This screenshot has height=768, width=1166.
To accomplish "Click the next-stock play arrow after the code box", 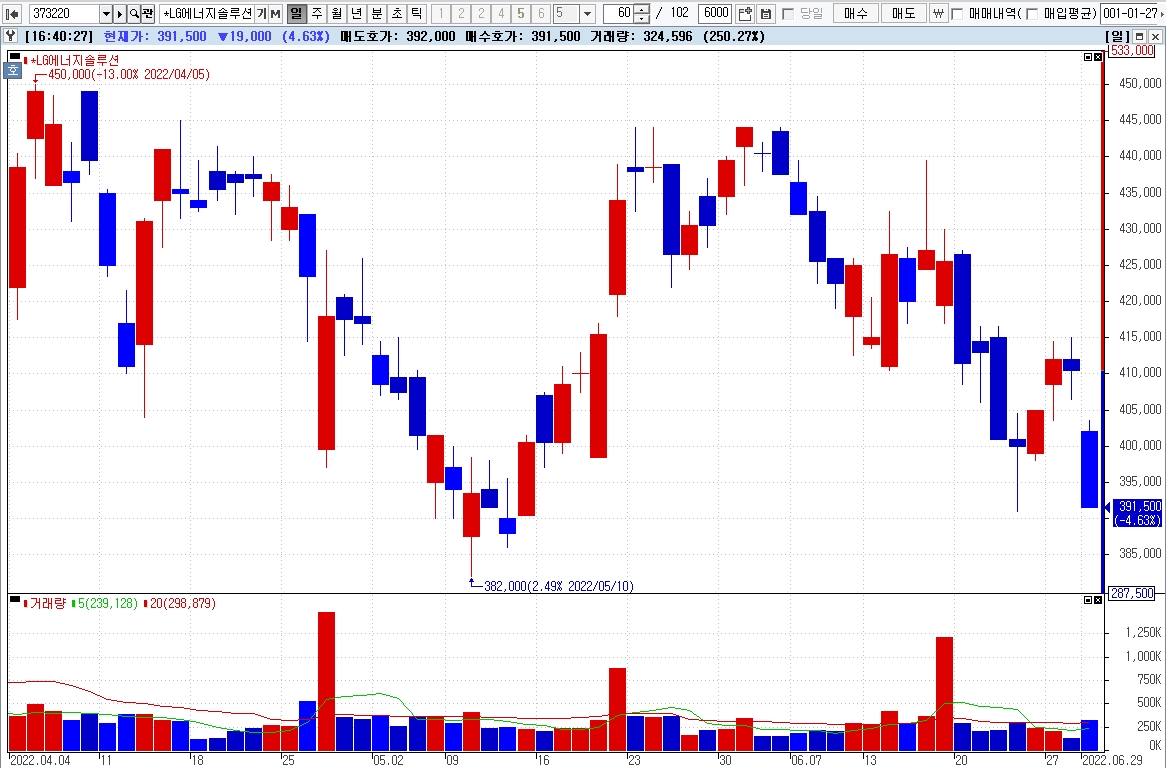I will coord(120,13).
